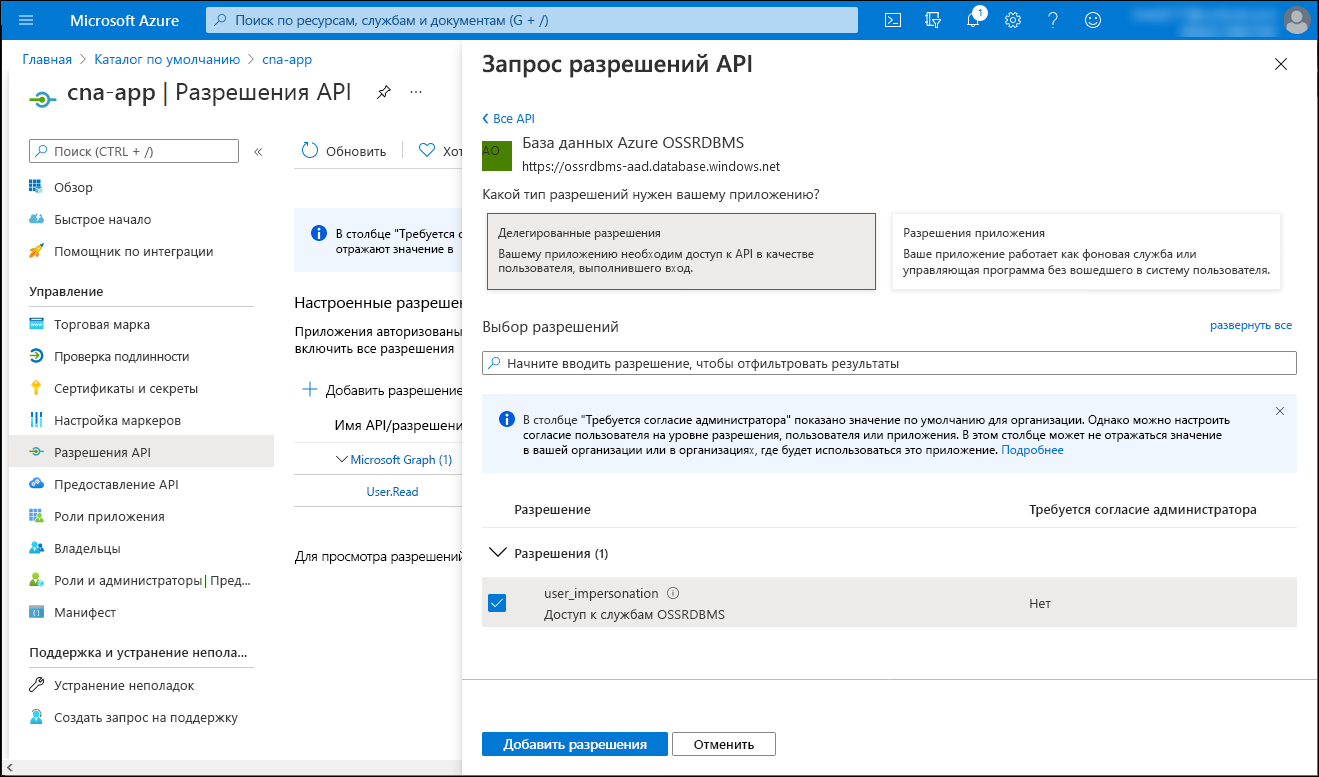Click the Разрешение column header
This screenshot has width=1319, height=777.
tap(552, 509)
